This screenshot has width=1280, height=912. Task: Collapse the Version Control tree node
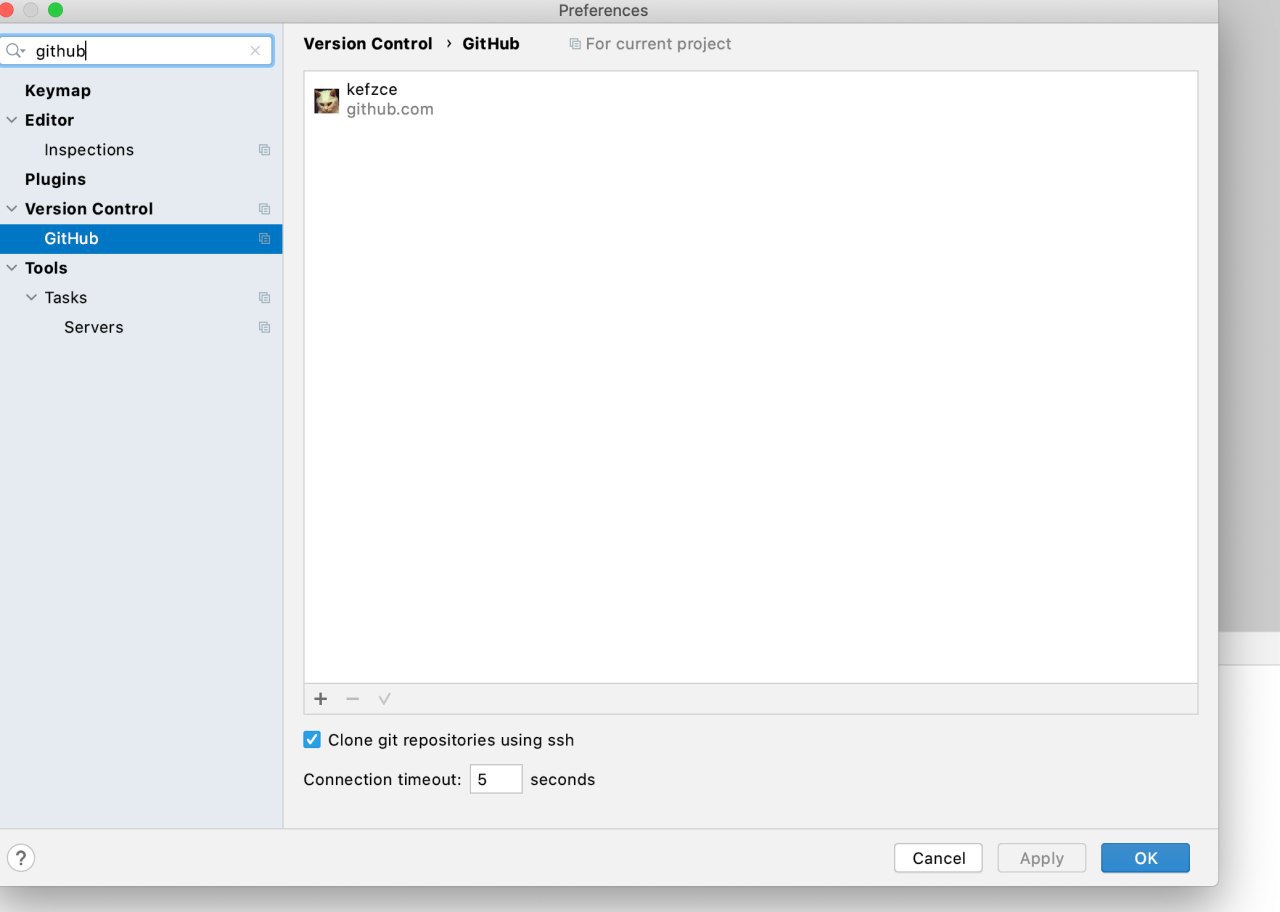(x=12, y=209)
